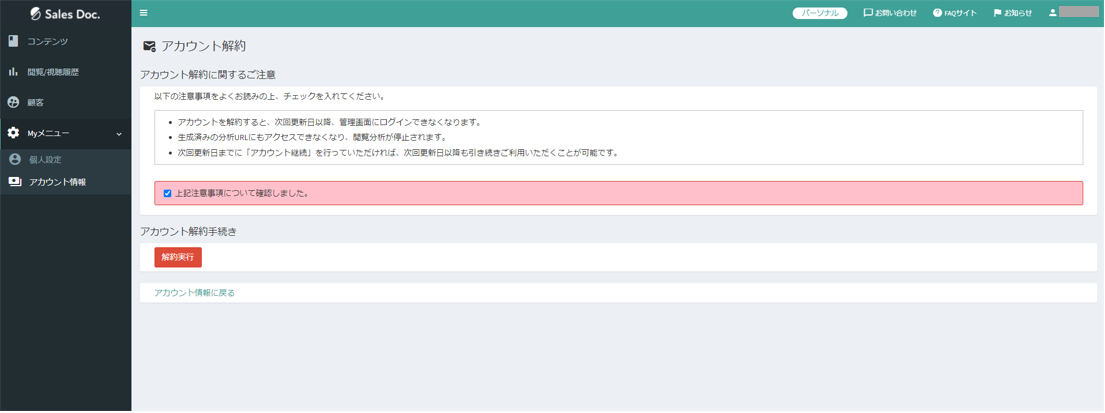Click the 生成済みの分析URL notice line

(312, 137)
